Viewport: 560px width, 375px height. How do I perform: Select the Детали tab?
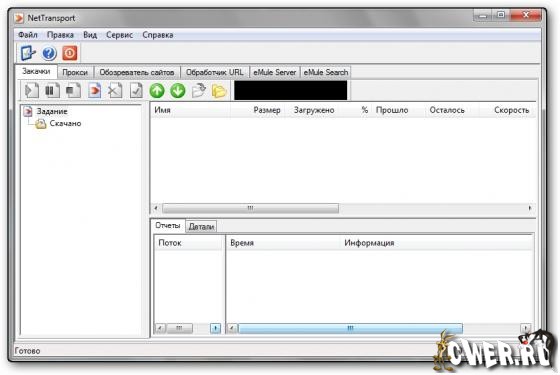tap(201, 226)
